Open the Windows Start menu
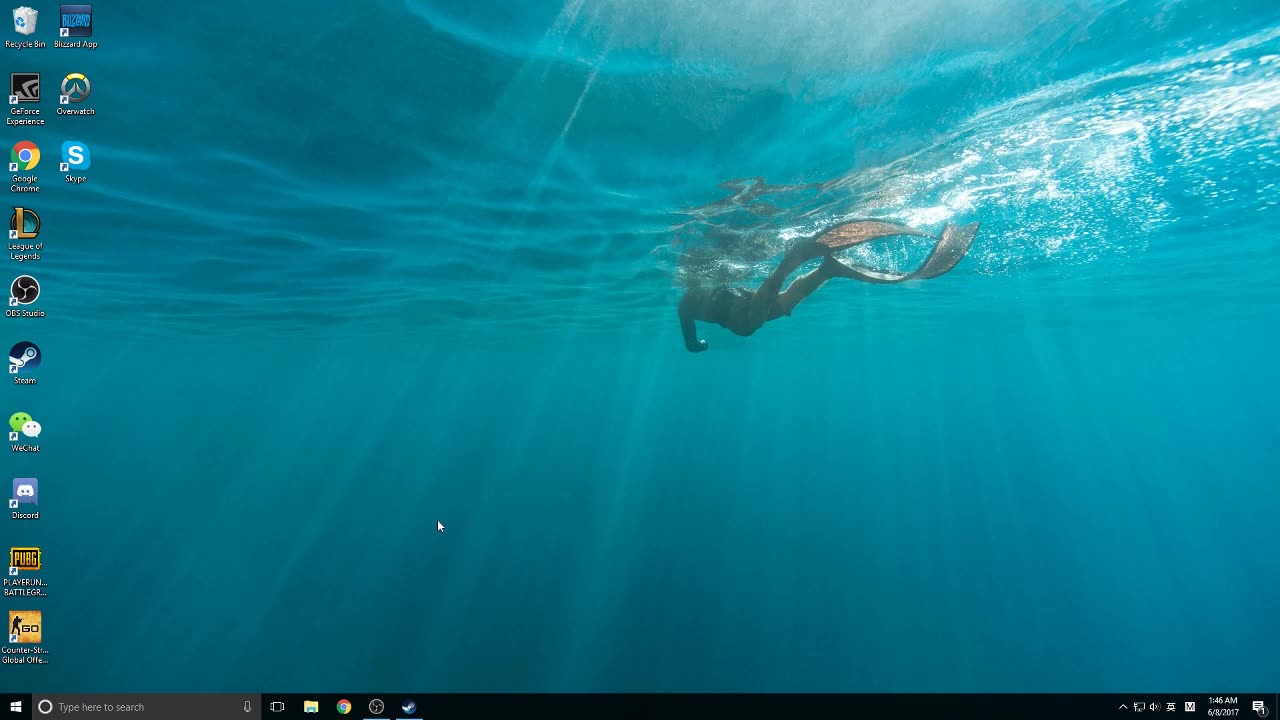Viewport: 1280px width, 720px height. (16, 707)
